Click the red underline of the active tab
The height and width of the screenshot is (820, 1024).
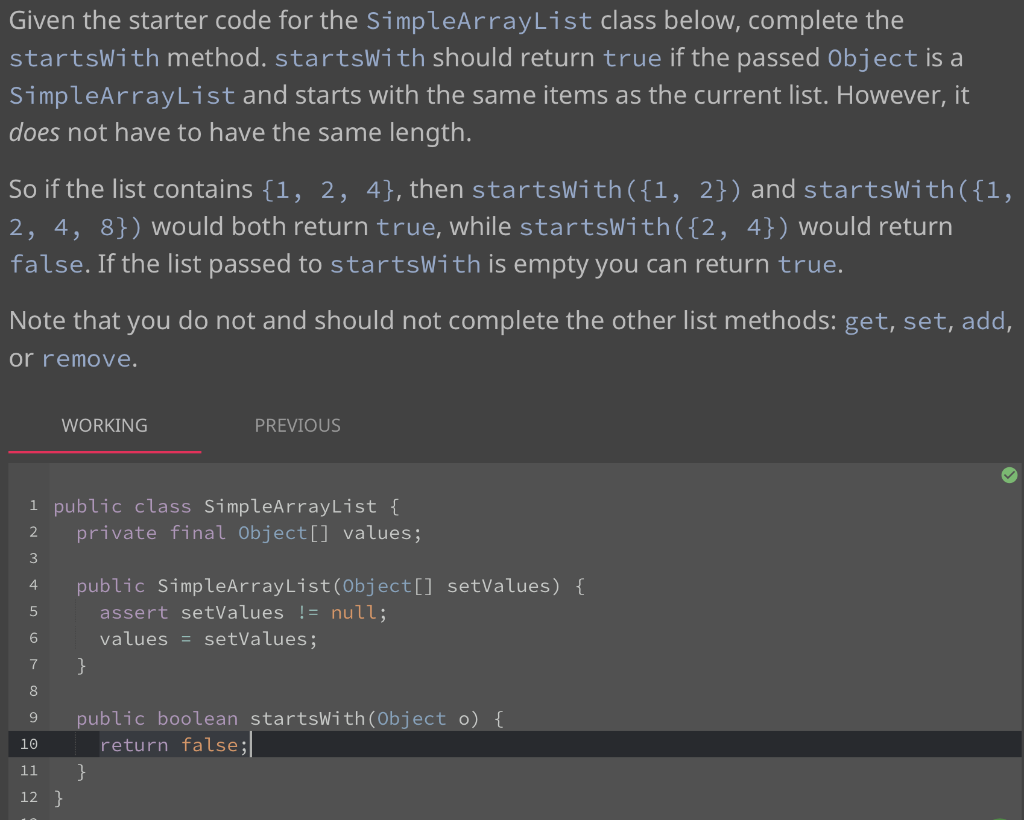pyautogui.click(x=104, y=451)
